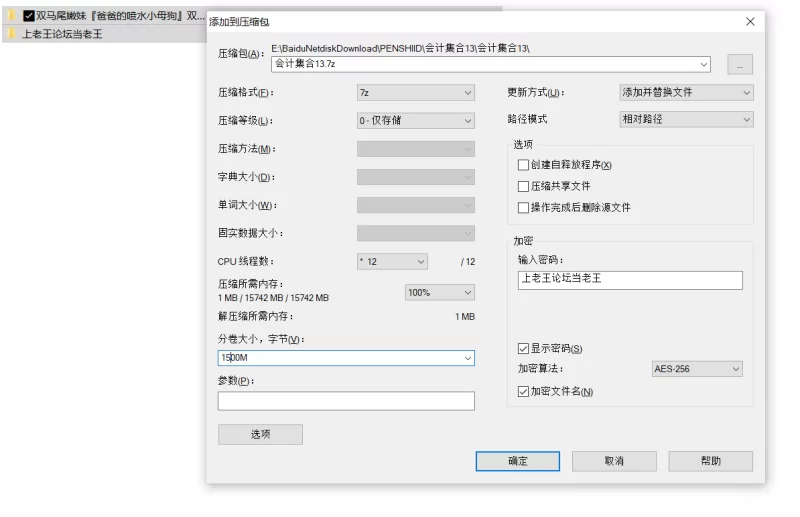This screenshot has height=517, width=800.
Task: Open the 更新方式 添加并替换文件 dropdown
Action: click(686, 92)
